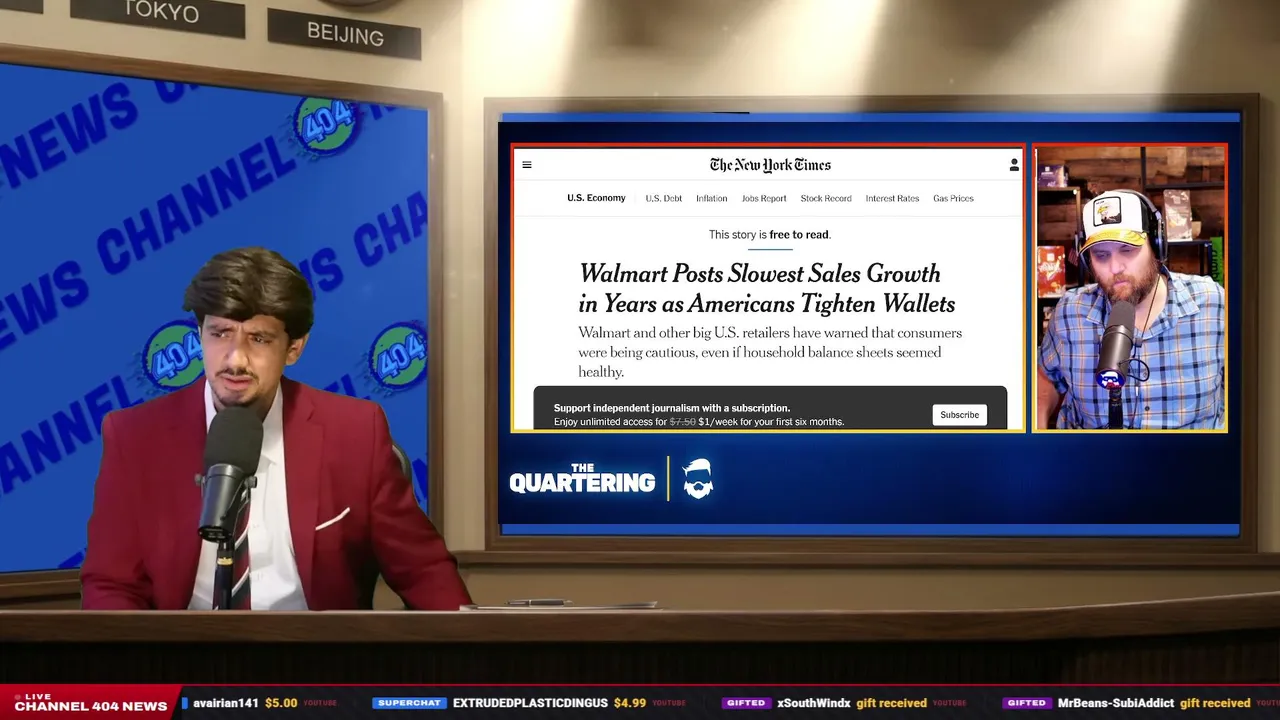Click the Subscribe button in the banner
This screenshot has height=720, width=1280.
tap(959, 415)
